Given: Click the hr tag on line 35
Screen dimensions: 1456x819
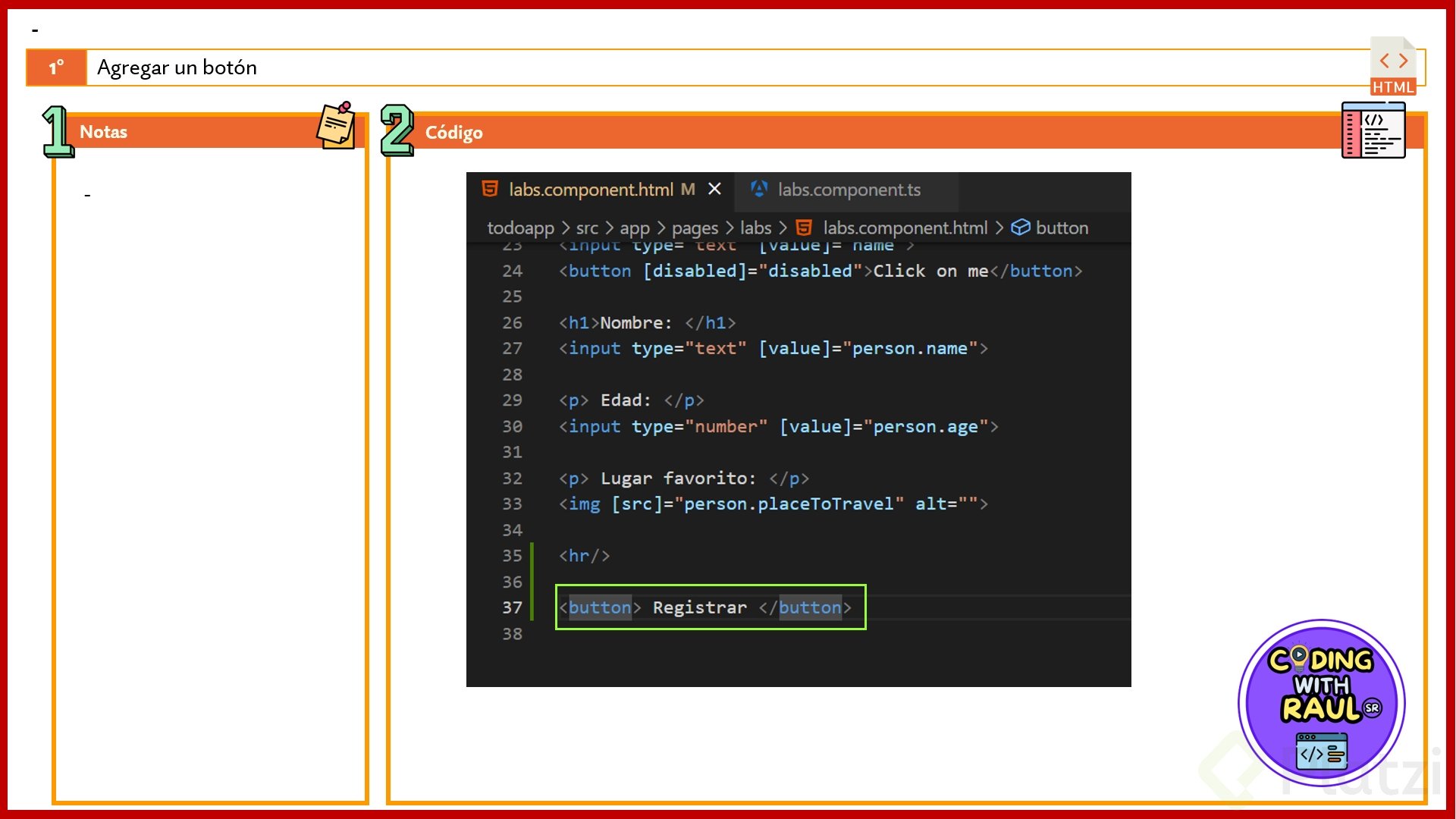Looking at the screenshot, I should tap(584, 556).
